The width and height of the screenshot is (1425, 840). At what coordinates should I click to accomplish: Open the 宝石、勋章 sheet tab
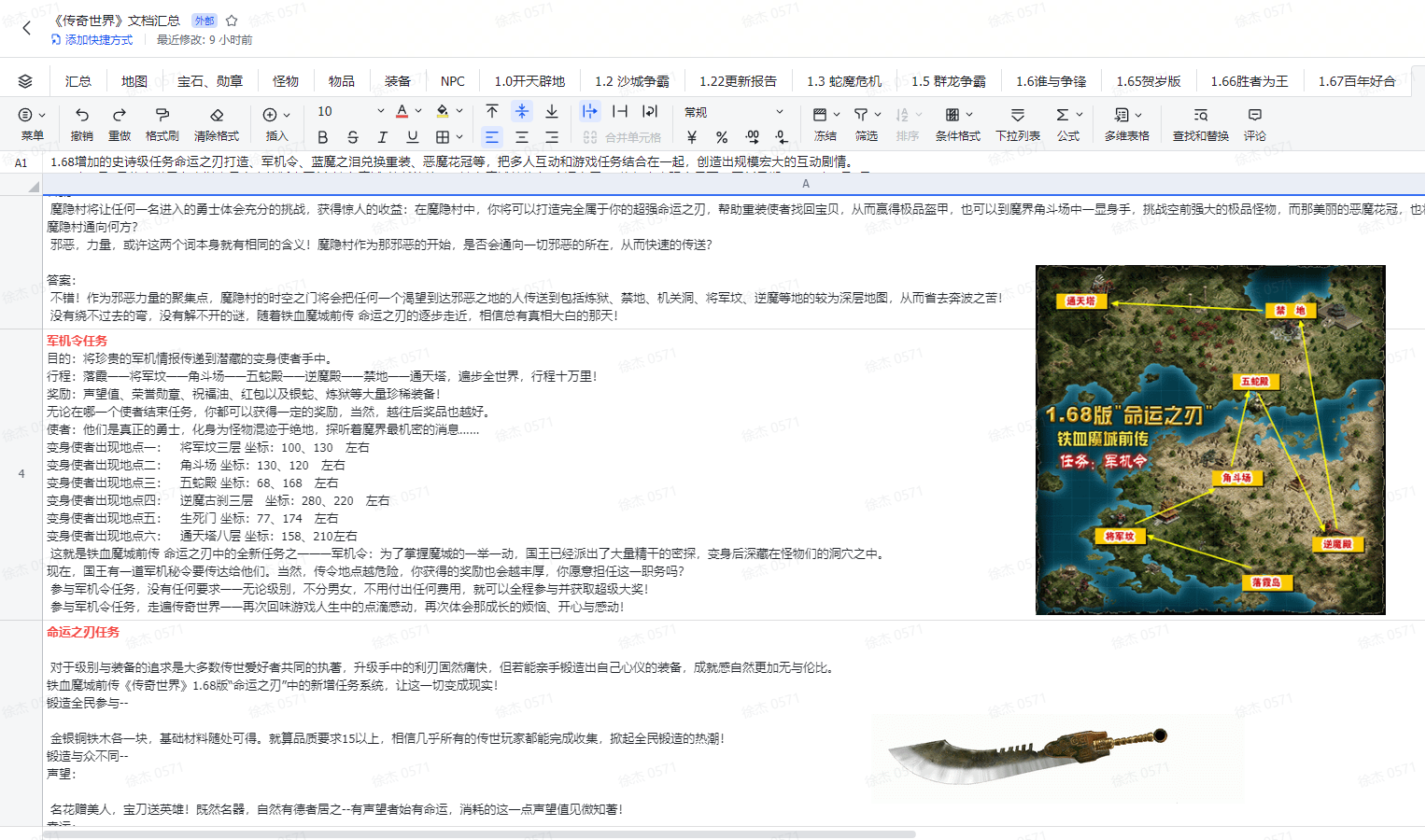coord(210,81)
